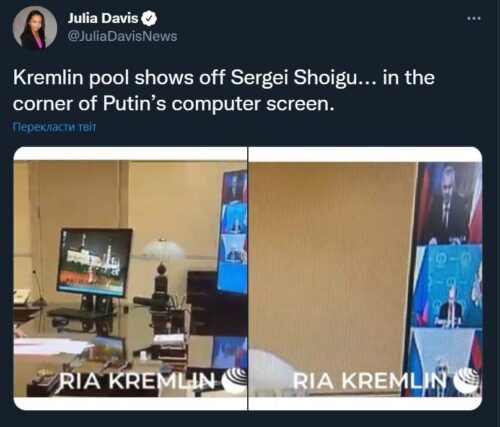This screenshot has height=427, width=500.
Task: Click the video wall screen in left photo
Action: [232, 232]
